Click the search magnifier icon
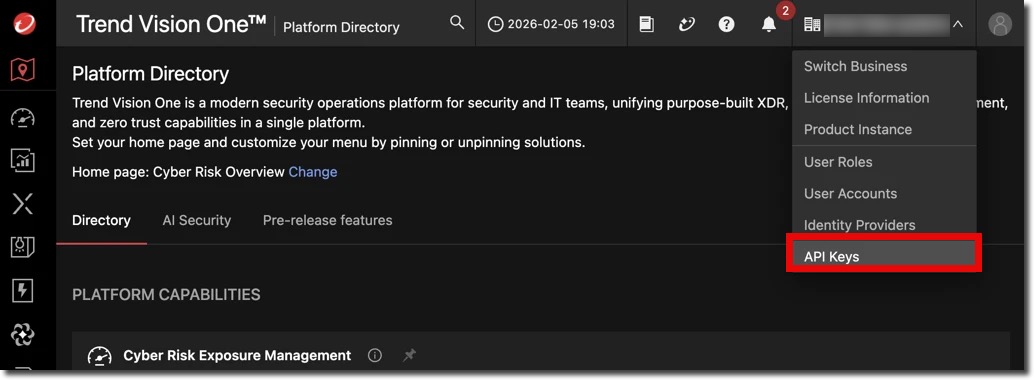Image resolution: width=1034 pixels, height=380 pixels. click(457, 22)
